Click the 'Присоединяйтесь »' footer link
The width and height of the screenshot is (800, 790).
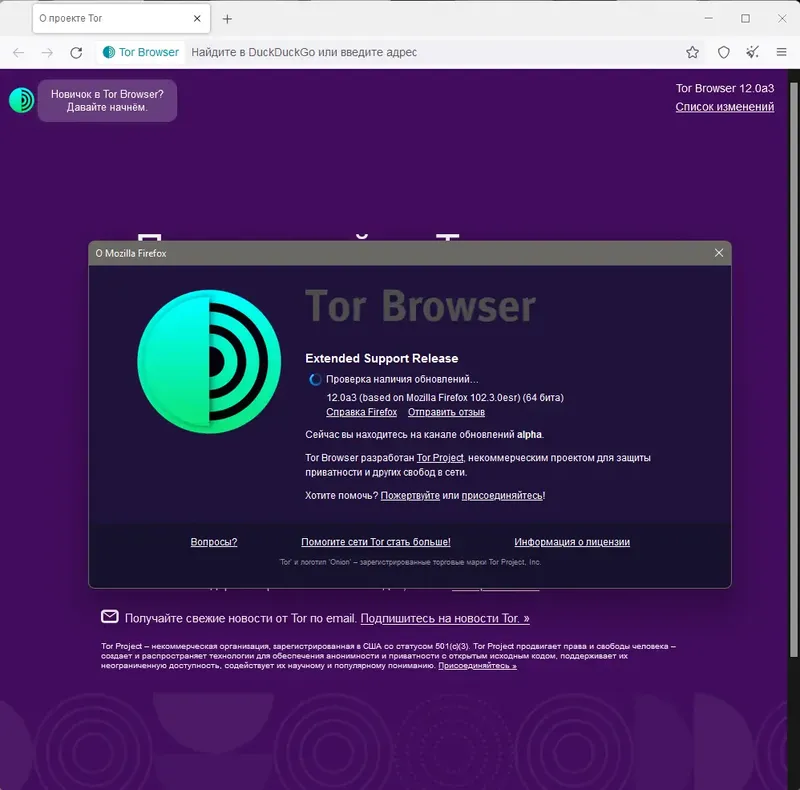click(x=477, y=665)
